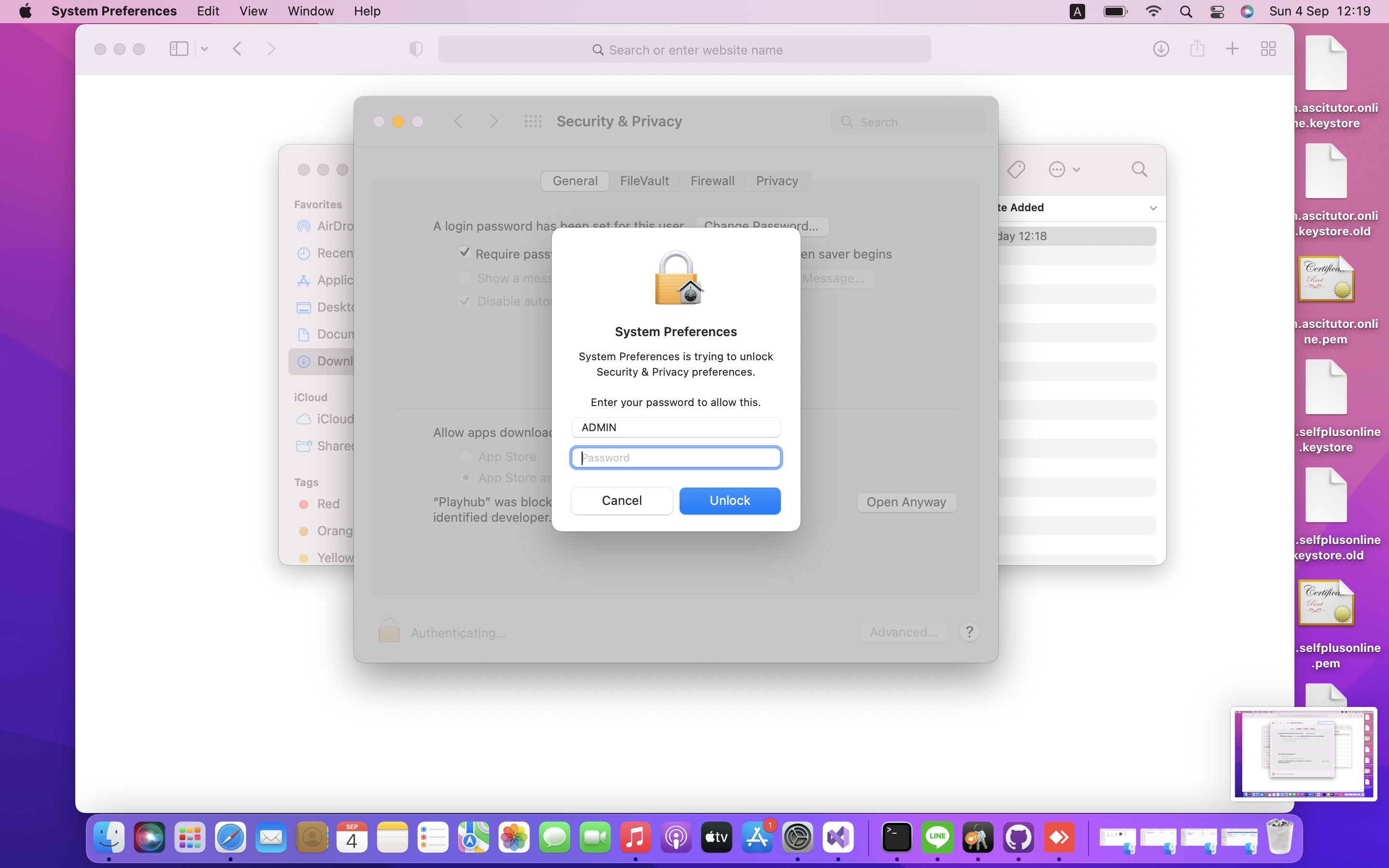
Task: Open Keychain Access from the Dock
Action: [978, 838]
